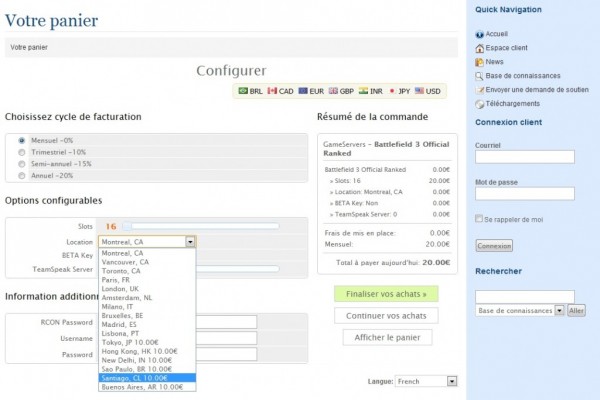Viewport: 600px width, 400px height.
Task: Choose Milano, IT location option
Action: [x=147, y=307]
